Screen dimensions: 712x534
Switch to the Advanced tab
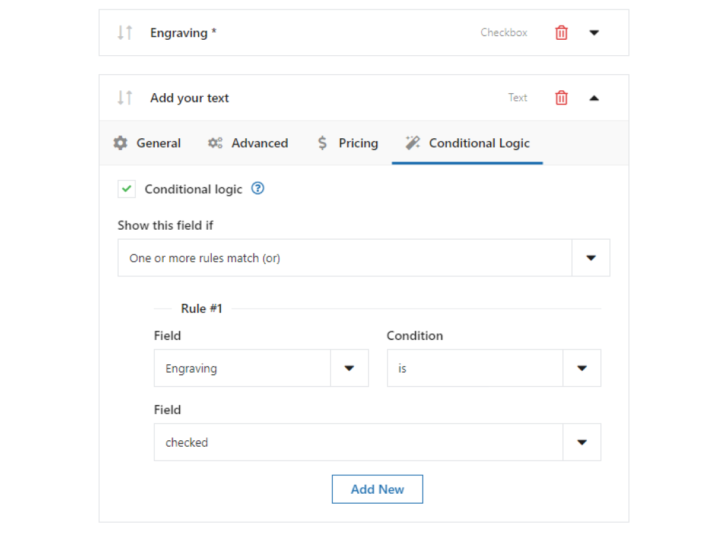click(x=248, y=143)
